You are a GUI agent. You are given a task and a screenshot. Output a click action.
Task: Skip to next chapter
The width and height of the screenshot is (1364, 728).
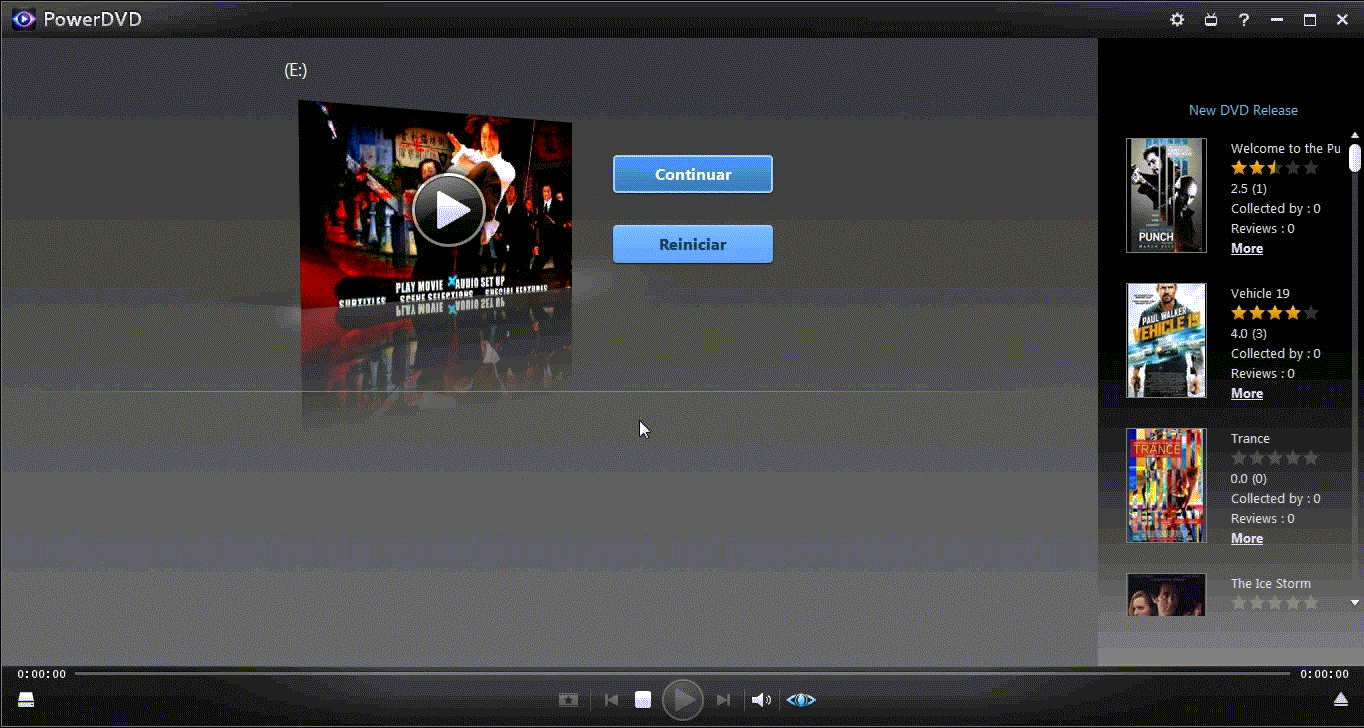point(724,700)
